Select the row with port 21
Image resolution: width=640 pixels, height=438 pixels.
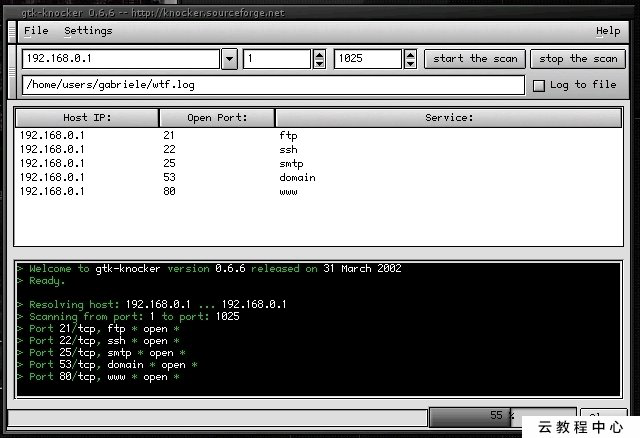click(318, 135)
